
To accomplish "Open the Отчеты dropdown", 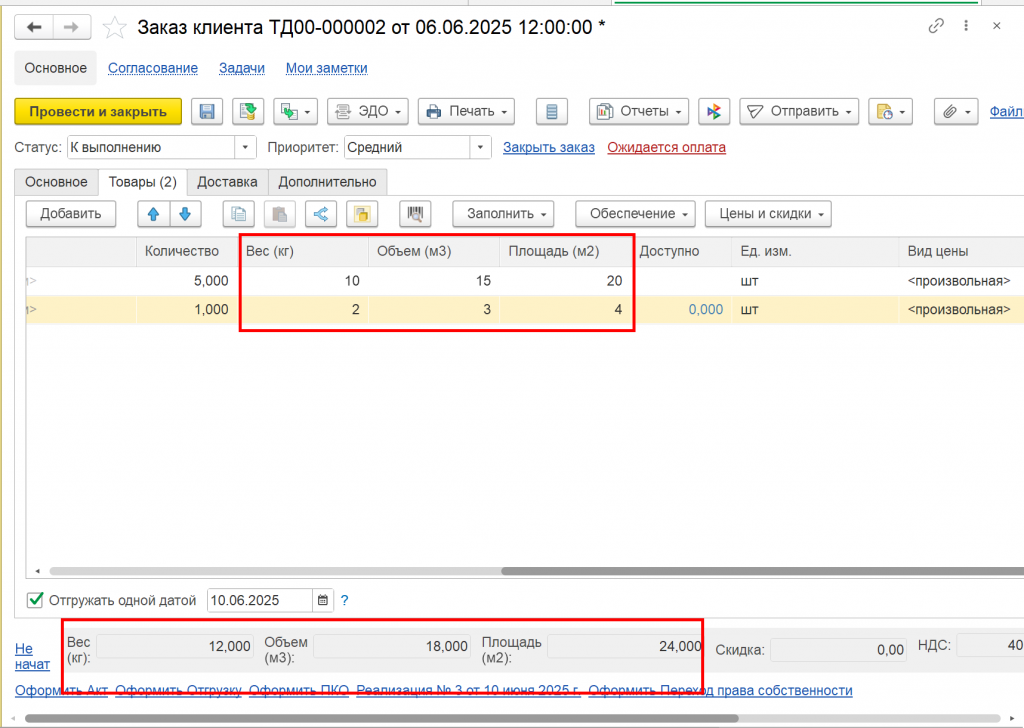I will coord(639,112).
